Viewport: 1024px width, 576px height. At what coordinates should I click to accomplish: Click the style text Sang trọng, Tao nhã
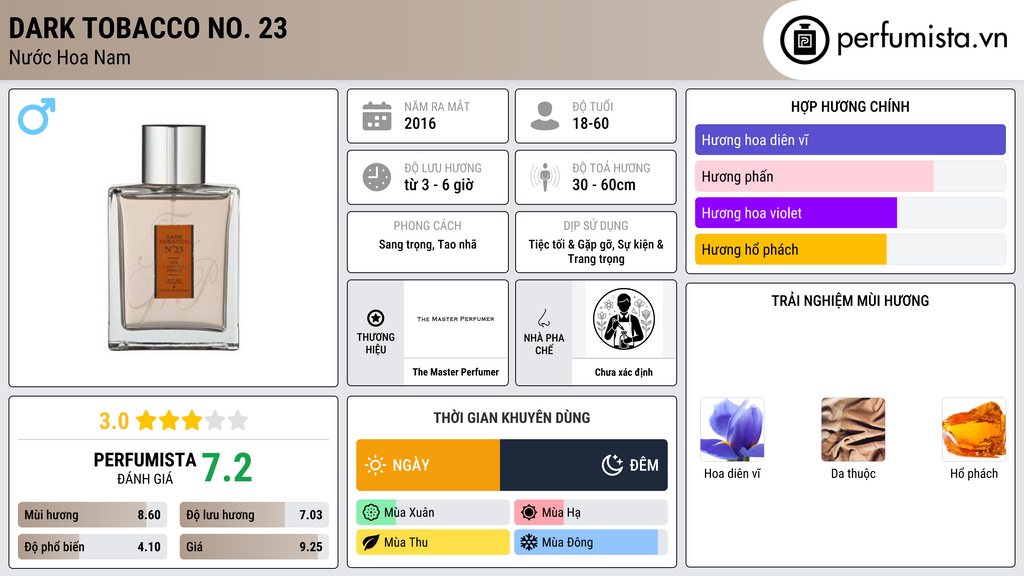(428, 245)
